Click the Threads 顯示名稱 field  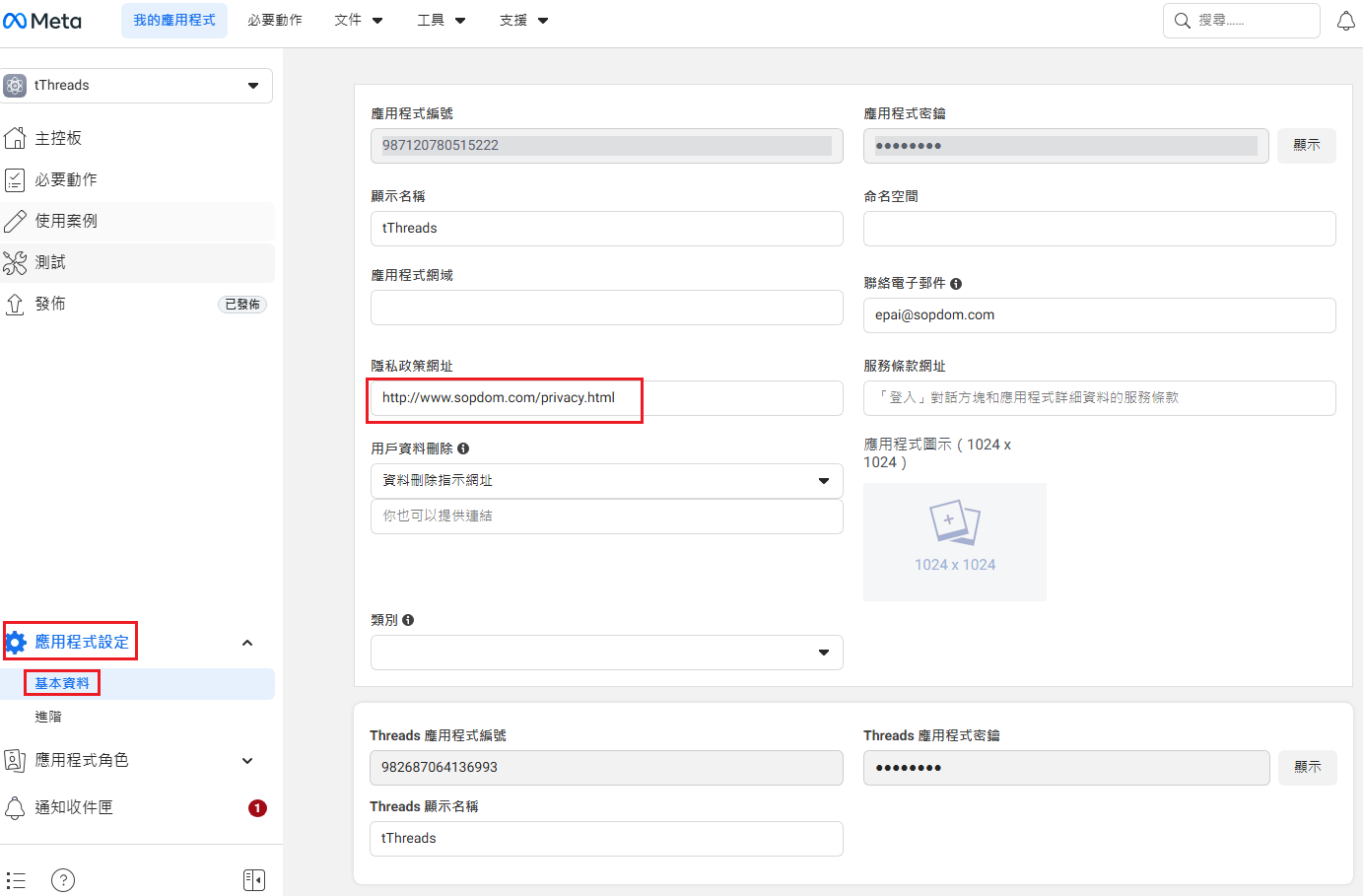pyautogui.click(x=606, y=839)
